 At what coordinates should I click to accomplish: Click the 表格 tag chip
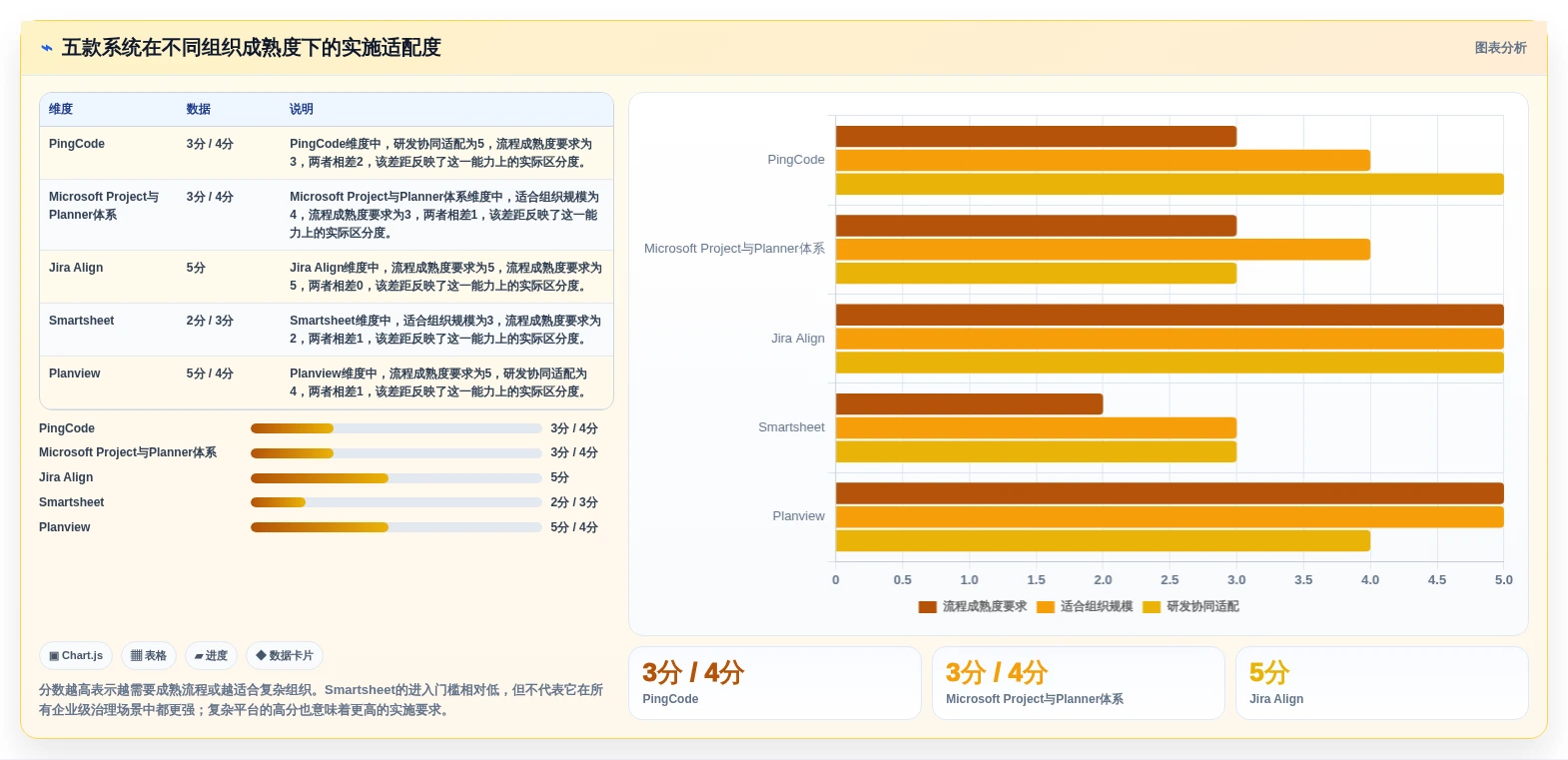pos(149,656)
